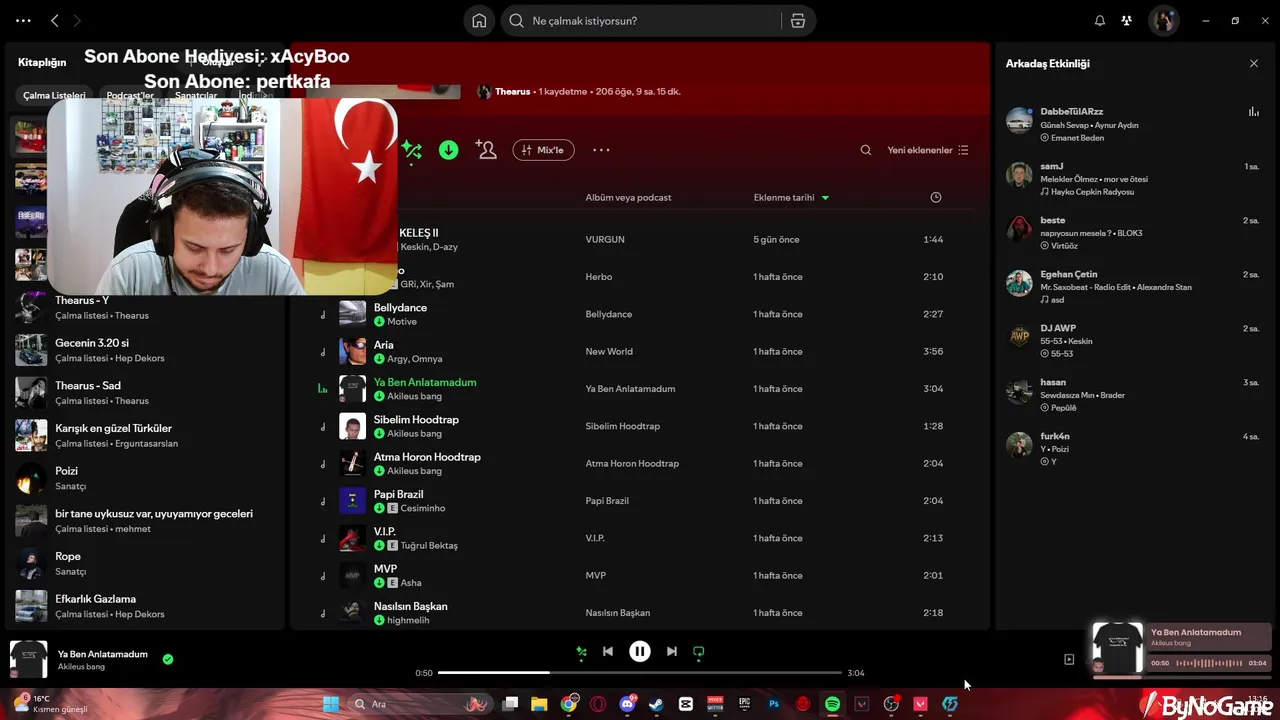Invite collaborators to playlist icon

click(486, 150)
